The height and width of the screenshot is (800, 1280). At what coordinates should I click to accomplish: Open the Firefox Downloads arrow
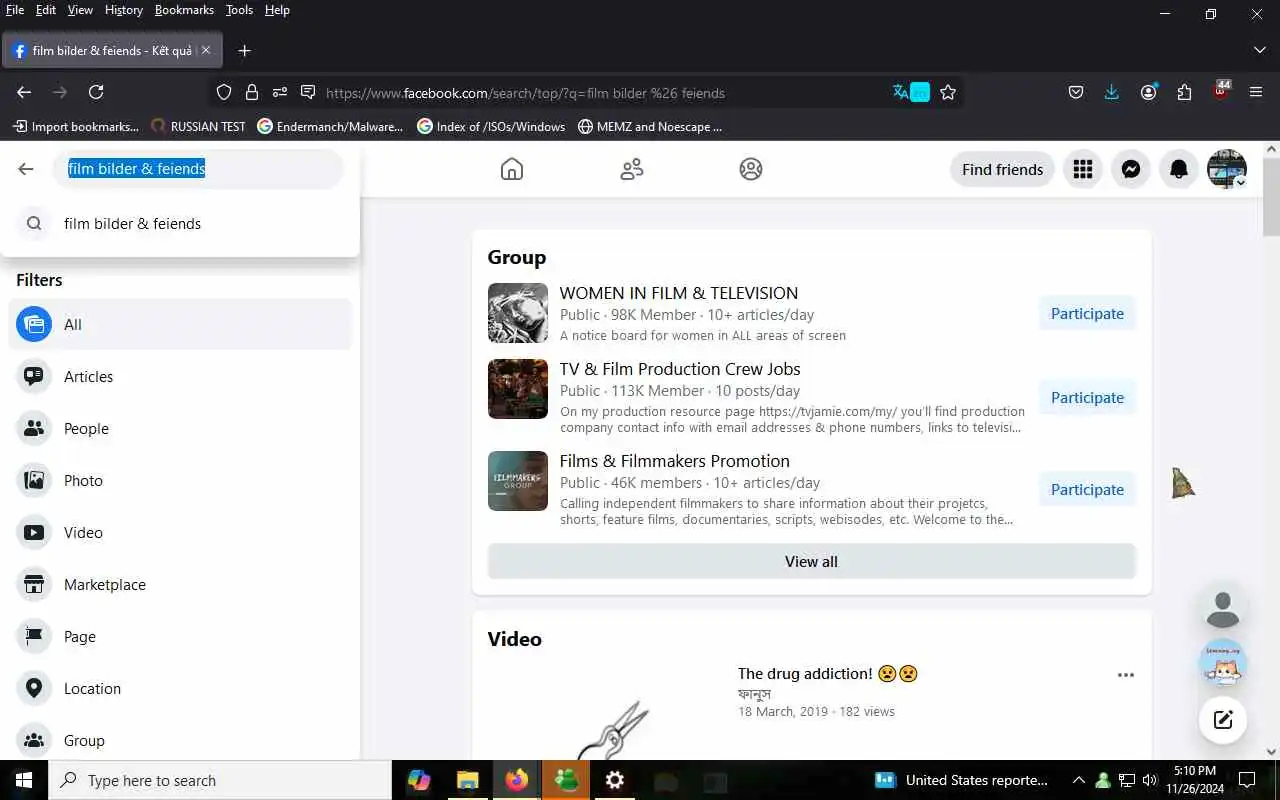[x=1112, y=92]
